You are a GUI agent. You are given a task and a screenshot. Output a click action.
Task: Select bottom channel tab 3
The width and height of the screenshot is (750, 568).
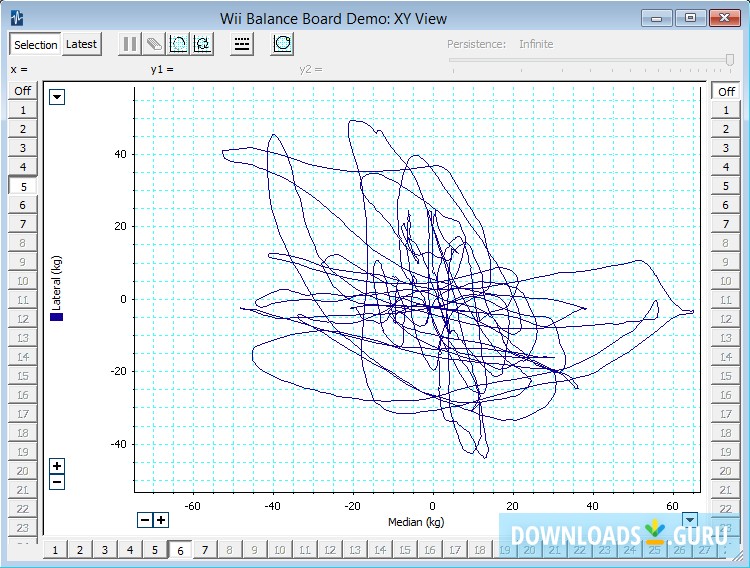pyautogui.click(x=105, y=550)
